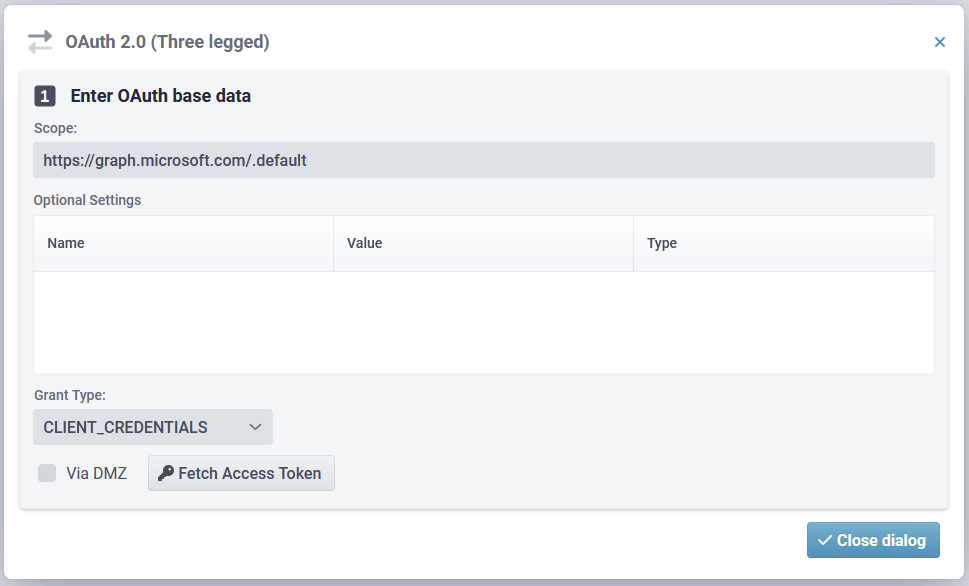Click the checkmark icon on Close dialog
This screenshot has height=586, width=969.
[x=825, y=540]
